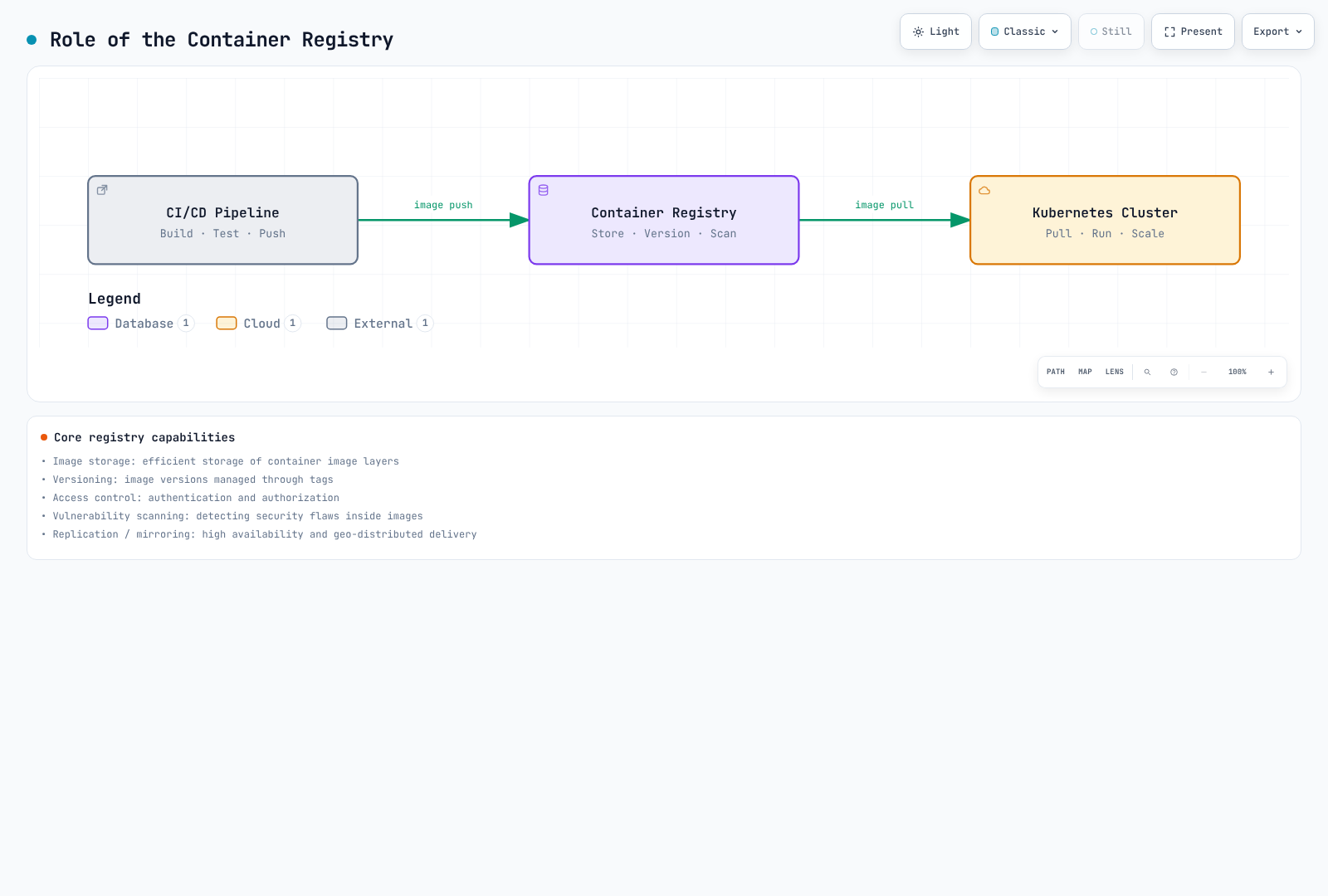
Task: Click 'Store · Version · Scan' subtitle text
Action: pyautogui.click(x=664, y=234)
